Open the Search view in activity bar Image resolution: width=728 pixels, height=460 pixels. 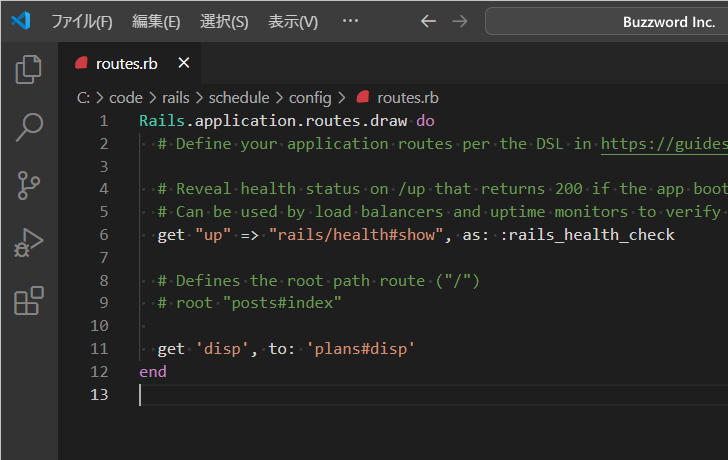tap(29, 127)
